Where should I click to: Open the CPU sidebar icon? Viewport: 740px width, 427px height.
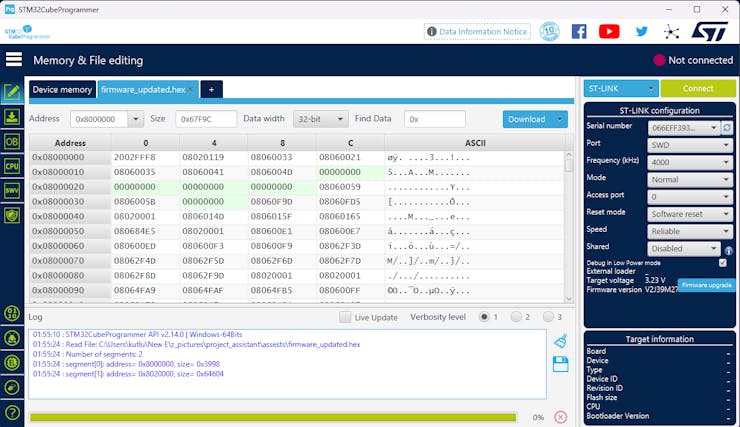[x=12, y=166]
